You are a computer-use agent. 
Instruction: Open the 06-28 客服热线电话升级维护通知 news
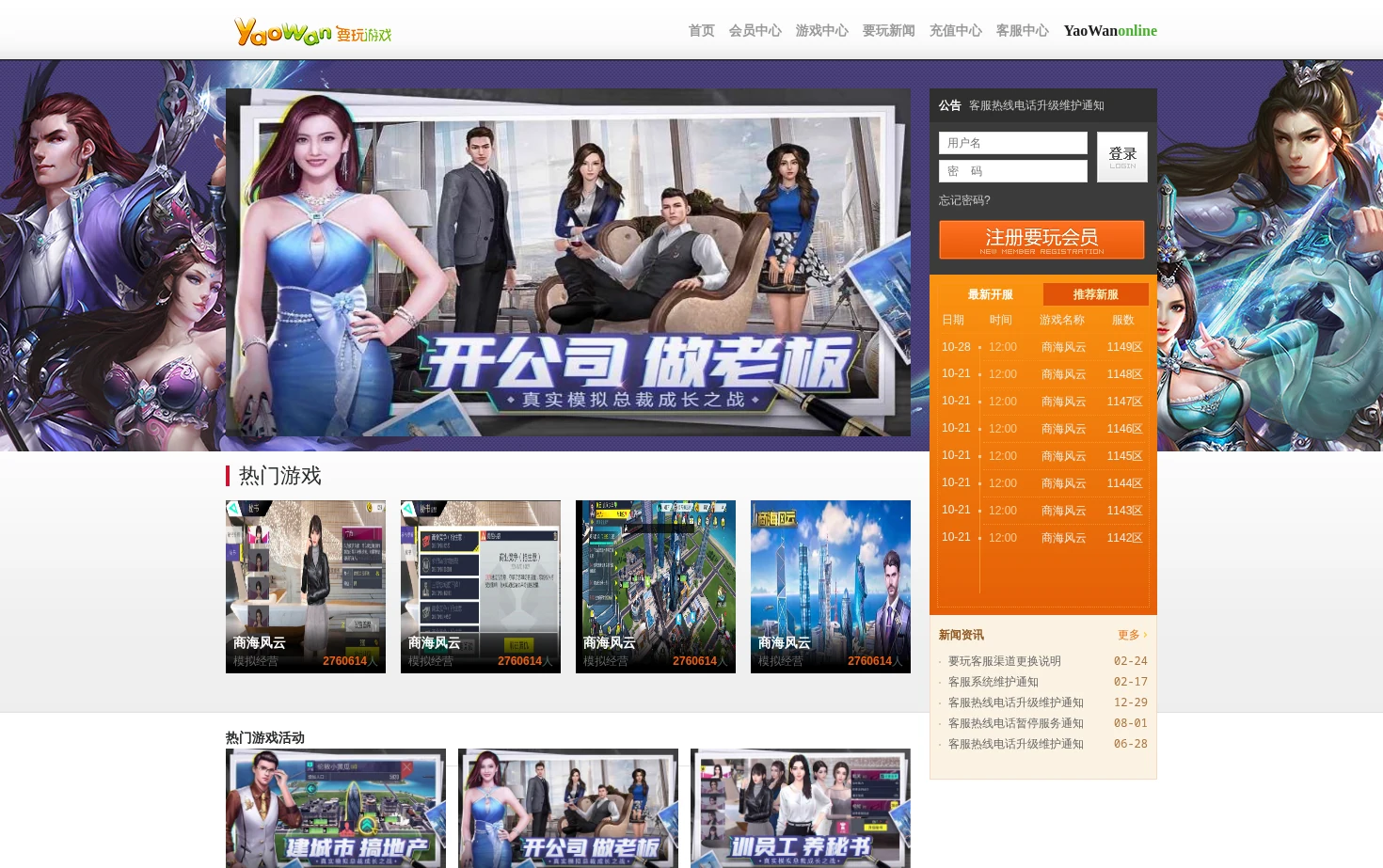[1015, 744]
